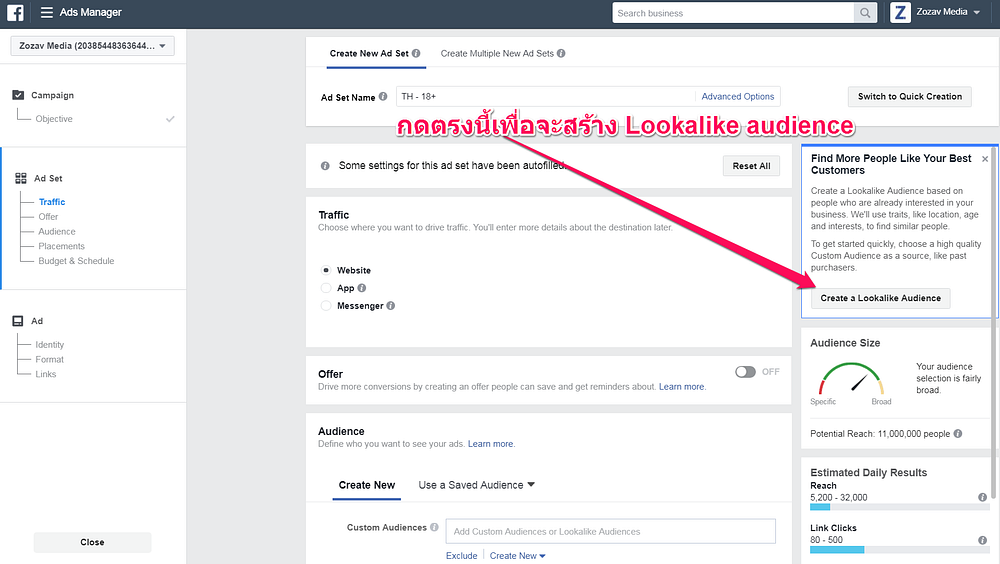1000x564 pixels.
Task: Click info icon next to Create New Ad Set
Action: pos(416,54)
